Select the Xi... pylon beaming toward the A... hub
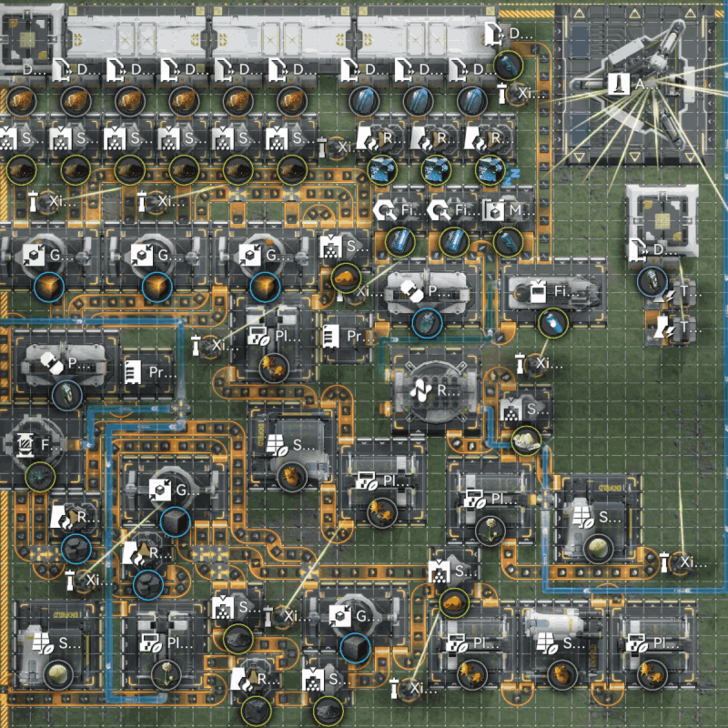 tap(516, 93)
